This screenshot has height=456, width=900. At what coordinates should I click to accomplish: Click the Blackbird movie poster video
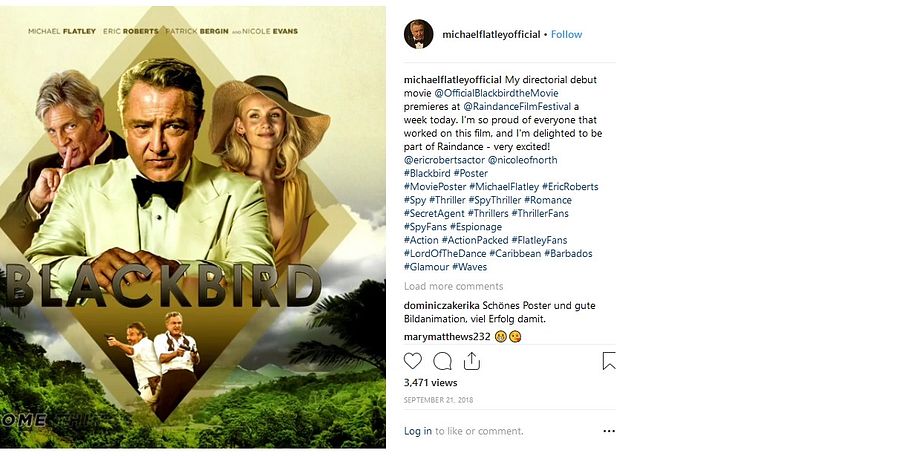click(193, 227)
